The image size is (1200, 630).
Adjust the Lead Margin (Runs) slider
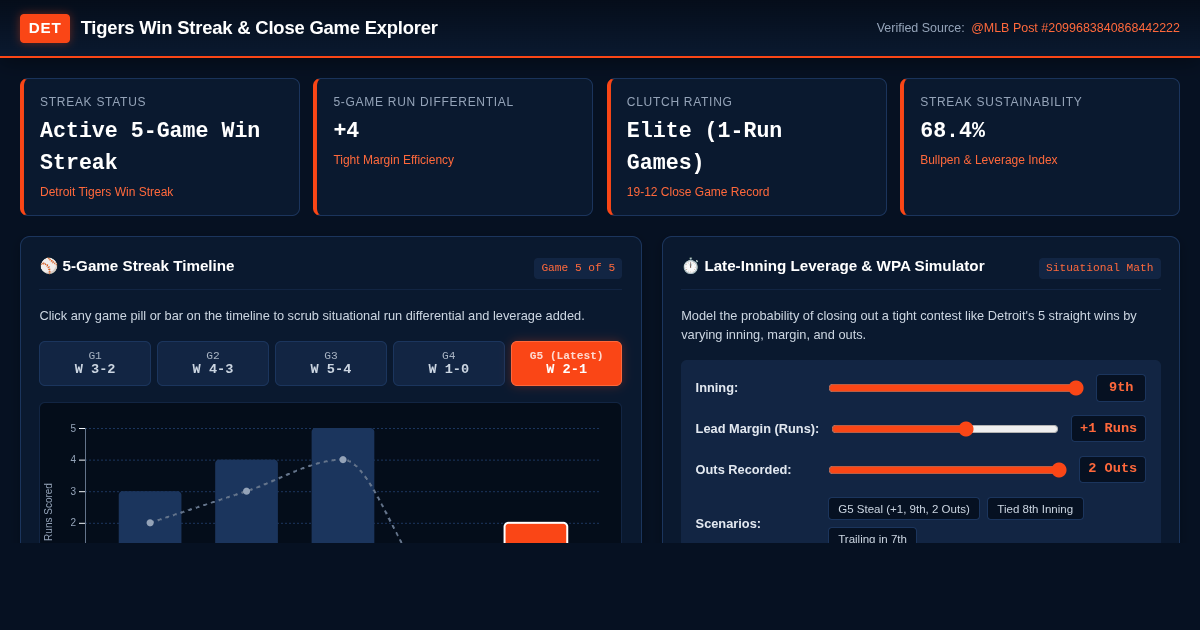tap(945, 429)
